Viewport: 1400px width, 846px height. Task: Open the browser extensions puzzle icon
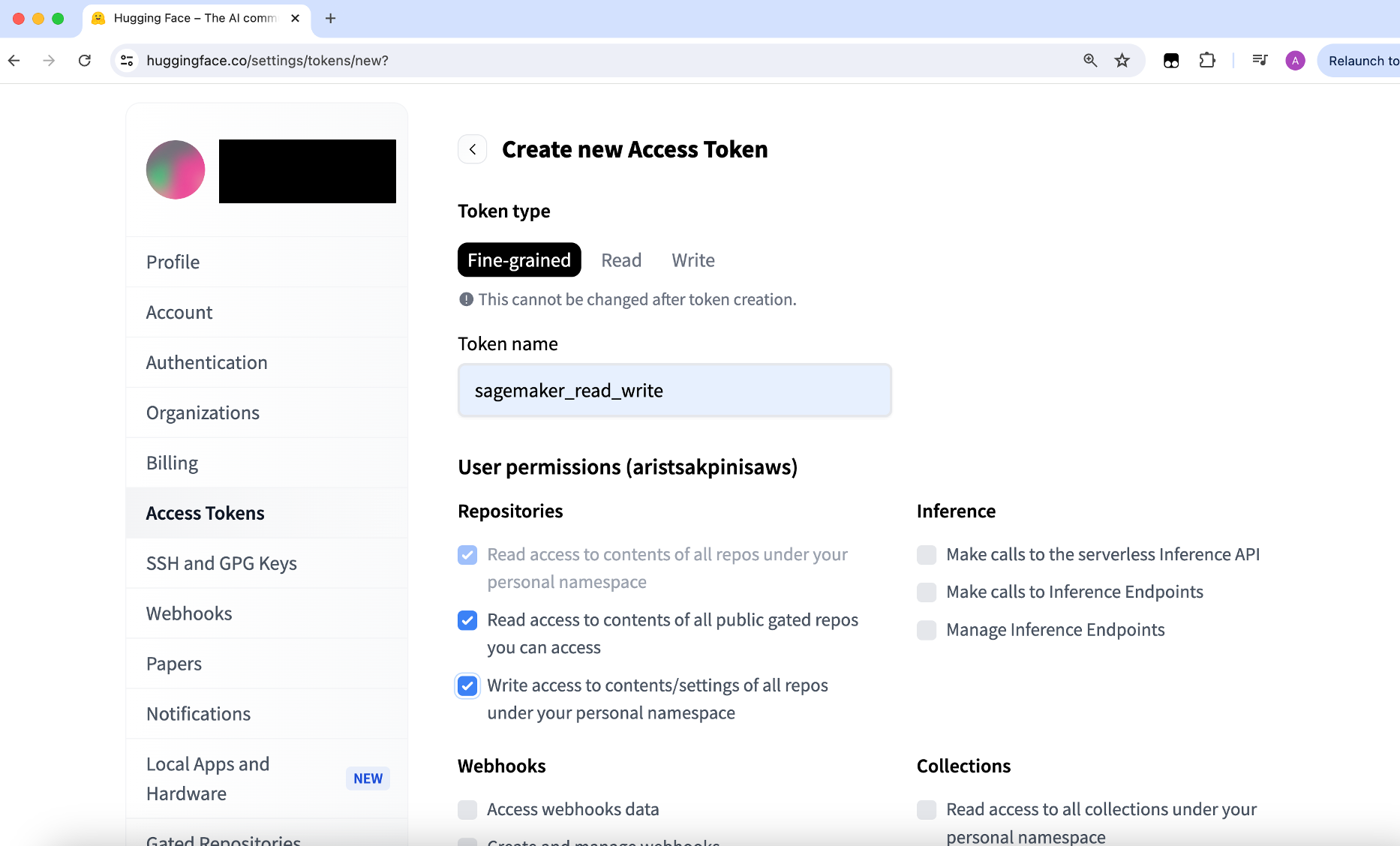coord(1207,61)
